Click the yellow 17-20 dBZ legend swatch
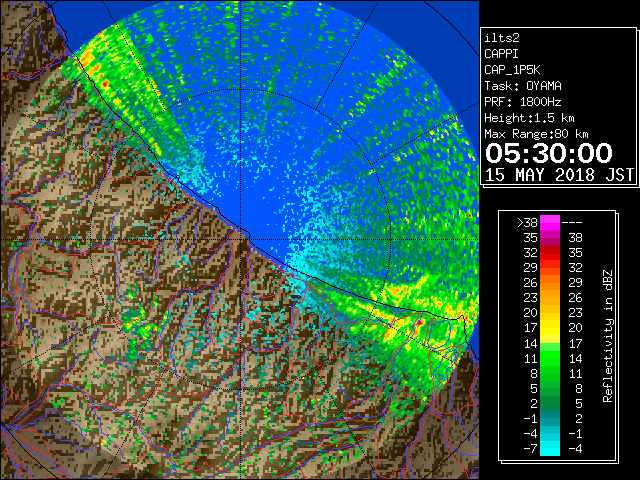 (550, 328)
